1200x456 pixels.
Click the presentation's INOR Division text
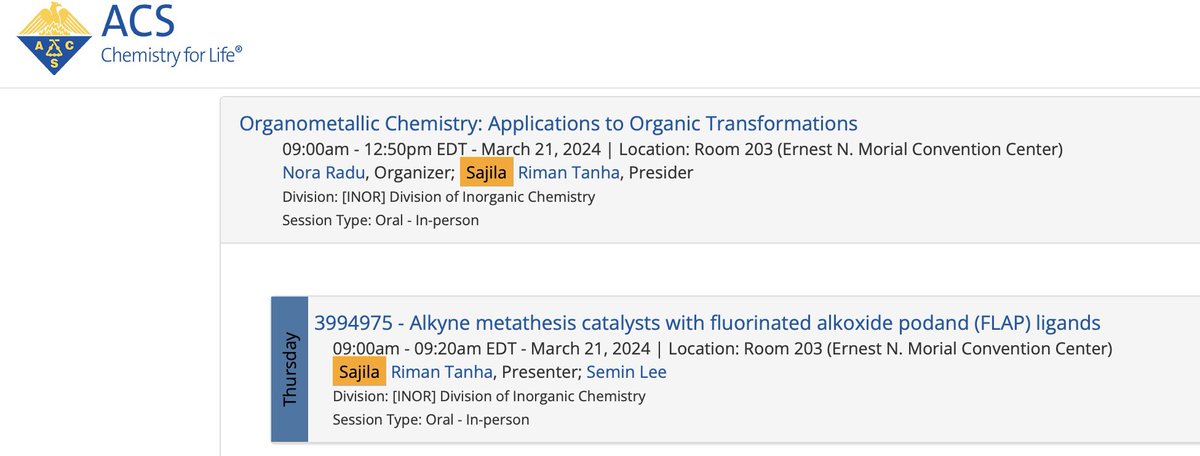[489, 396]
